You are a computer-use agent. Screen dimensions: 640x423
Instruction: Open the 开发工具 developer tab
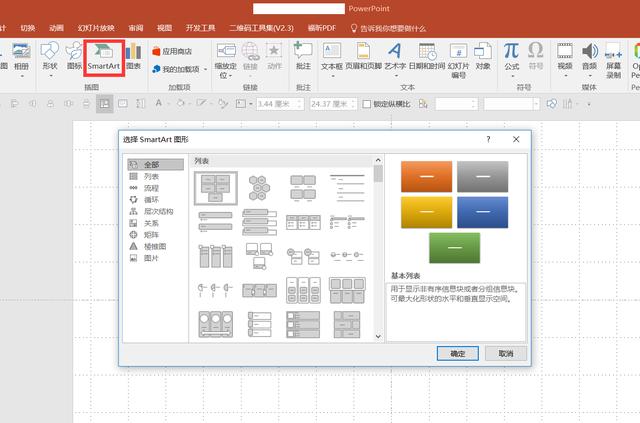click(200, 28)
